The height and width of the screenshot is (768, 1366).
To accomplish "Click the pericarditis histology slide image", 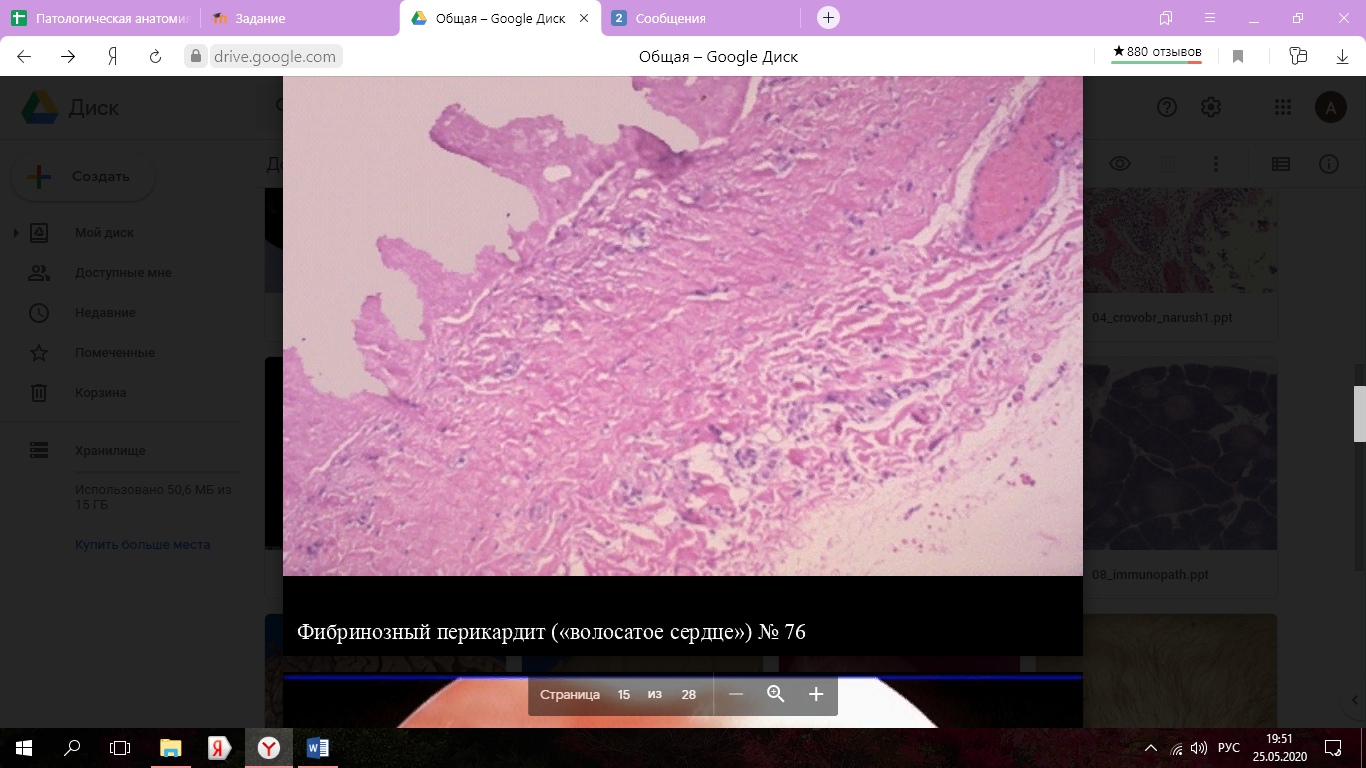I will (x=683, y=326).
